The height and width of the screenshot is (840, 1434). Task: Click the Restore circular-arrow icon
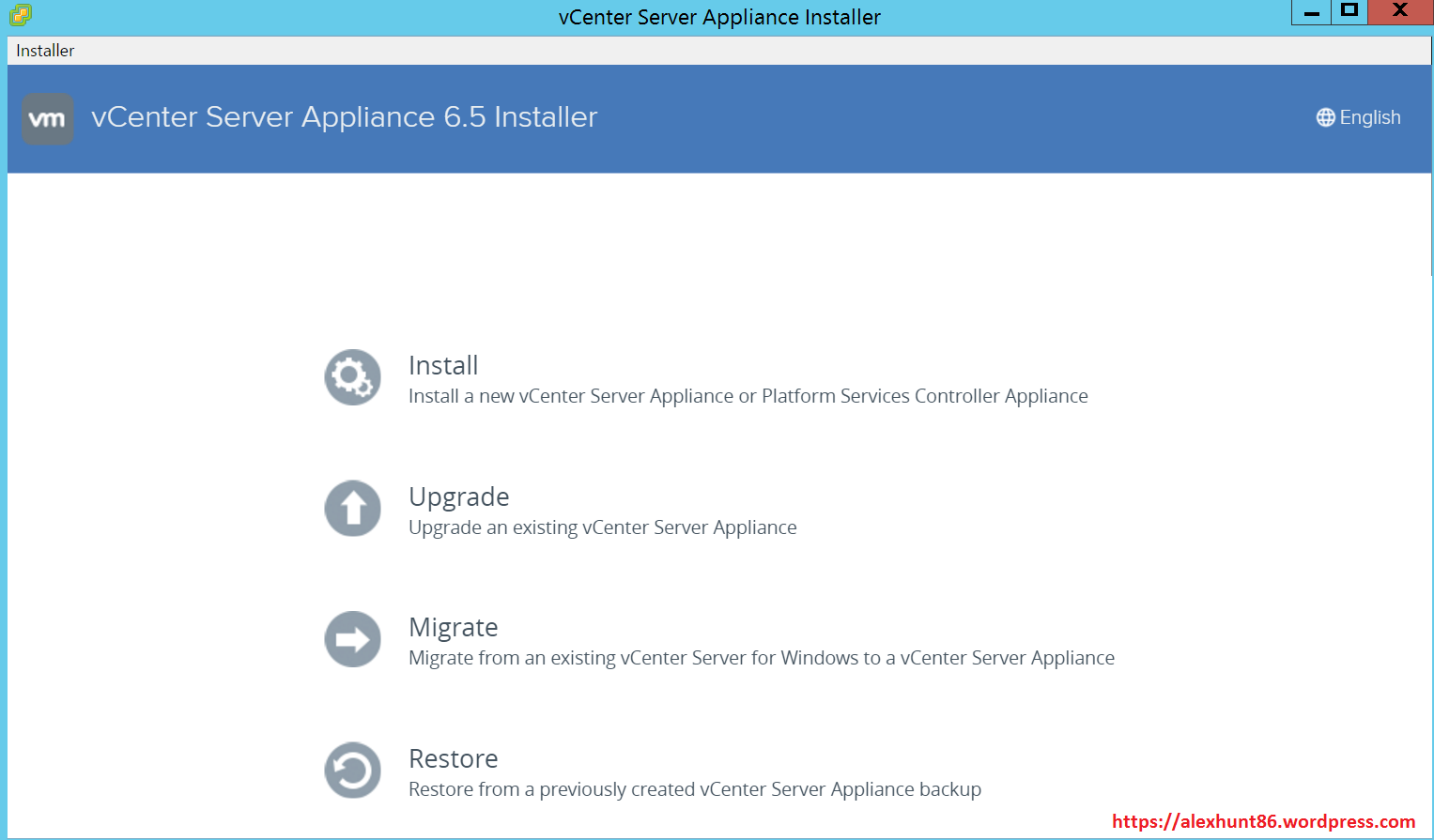[353, 771]
